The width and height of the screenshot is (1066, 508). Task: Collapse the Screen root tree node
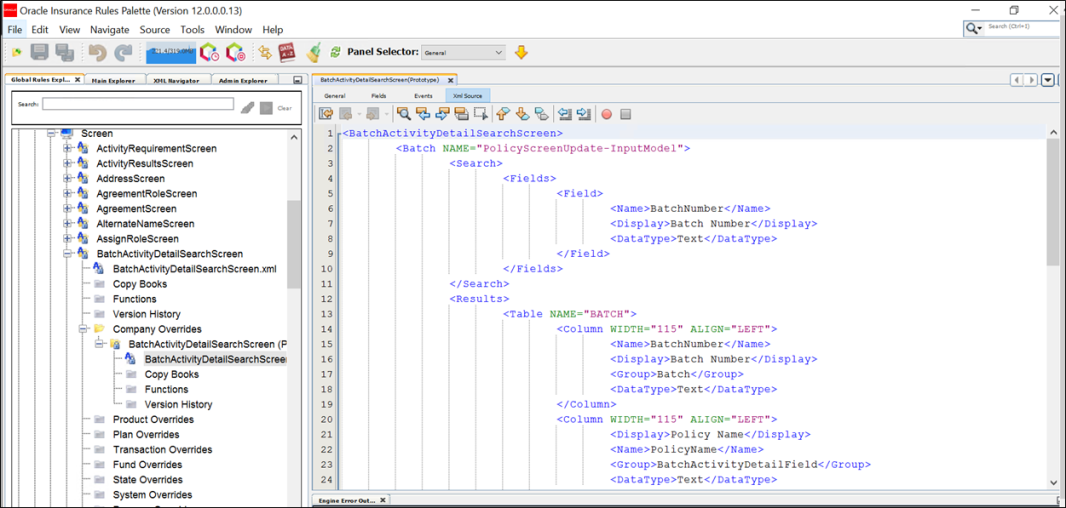(x=51, y=133)
